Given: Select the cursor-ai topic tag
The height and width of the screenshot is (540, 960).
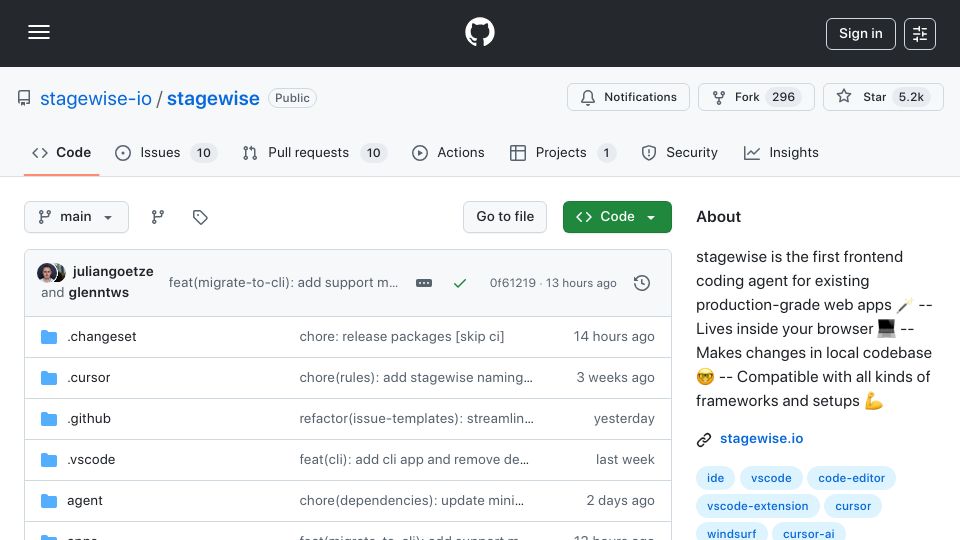Looking at the screenshot, I should (x=808, y=533).
